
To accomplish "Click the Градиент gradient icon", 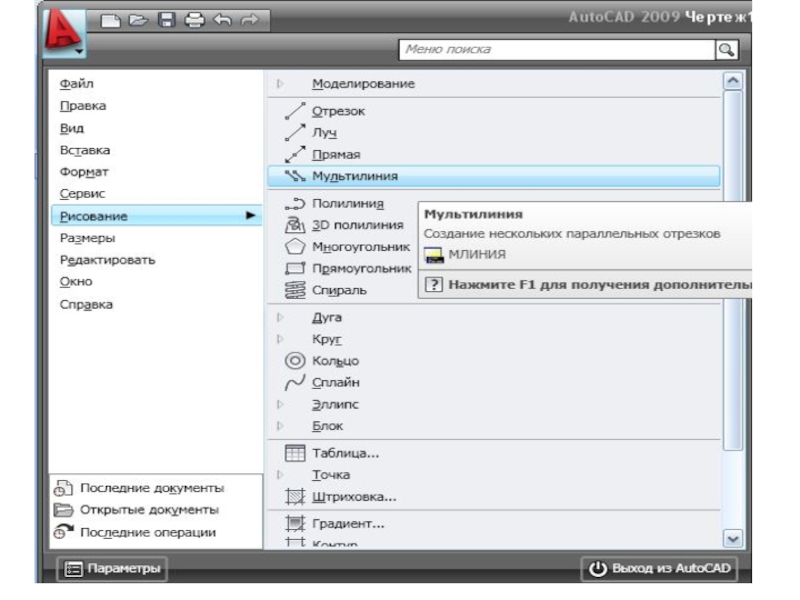I will (x=295, y=523).
